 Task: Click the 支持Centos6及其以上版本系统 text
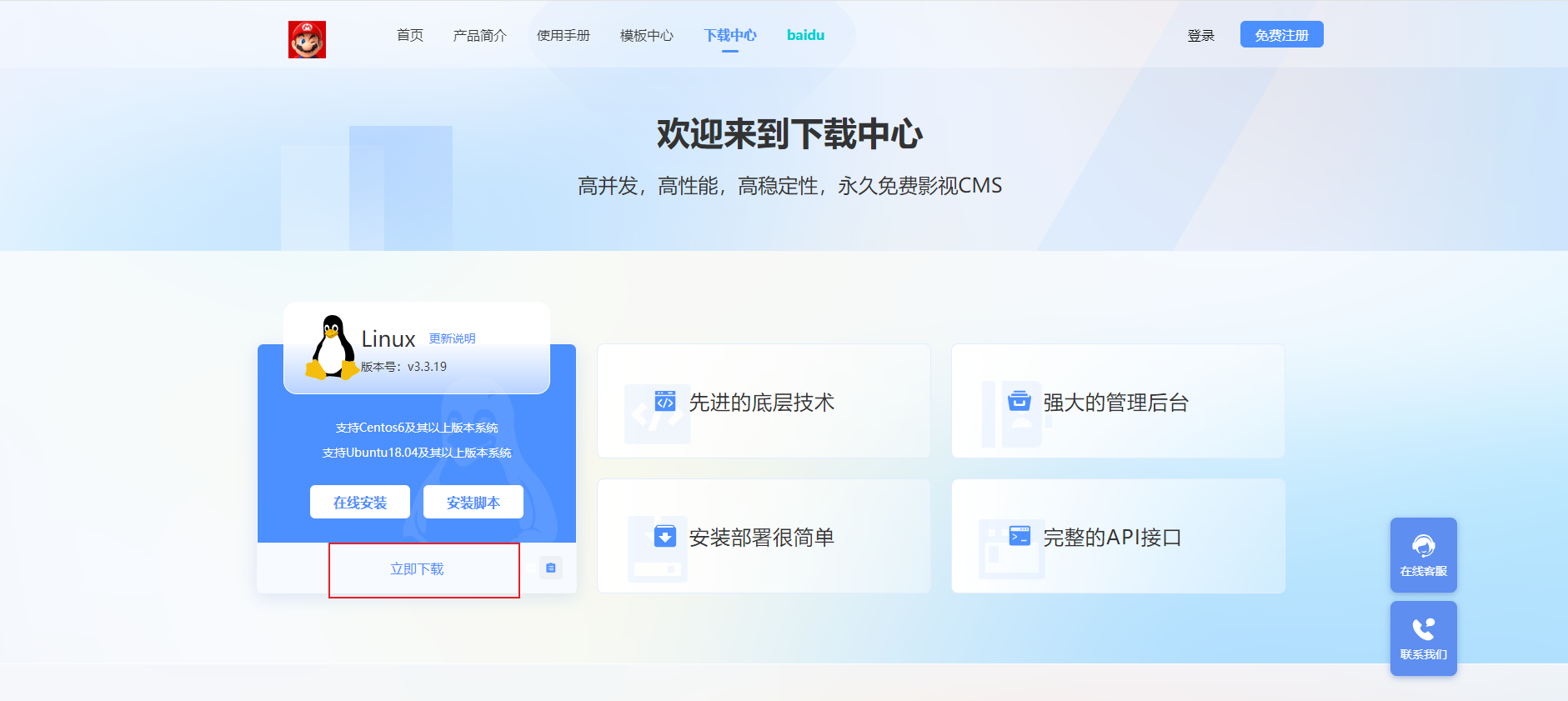point(417,428)
